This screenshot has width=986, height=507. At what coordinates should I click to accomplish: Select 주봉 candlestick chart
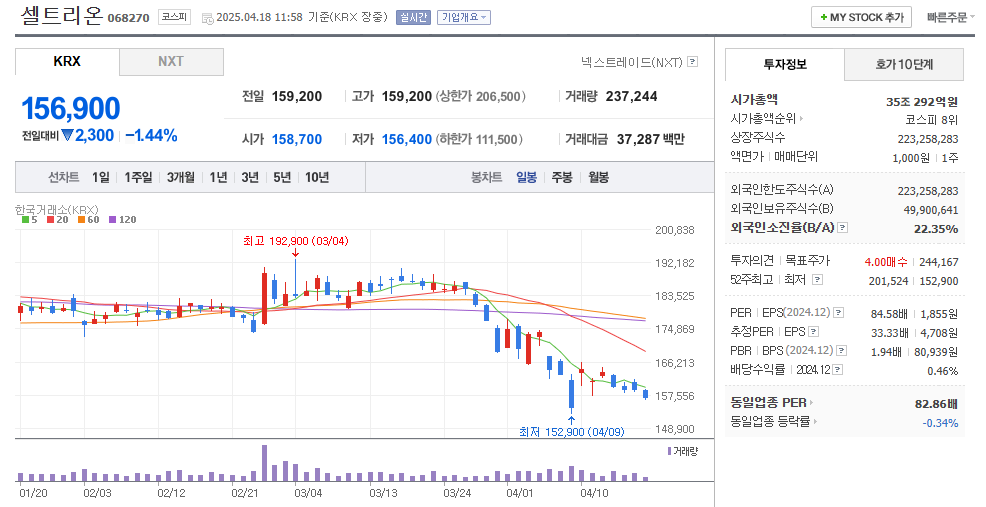coord(562,177)
